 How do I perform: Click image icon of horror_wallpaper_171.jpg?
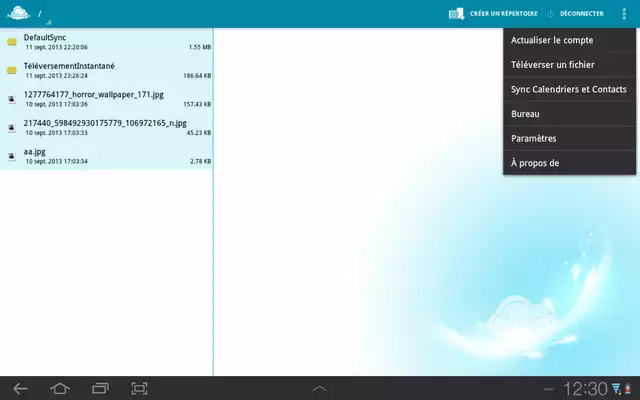tap(12, 99)
